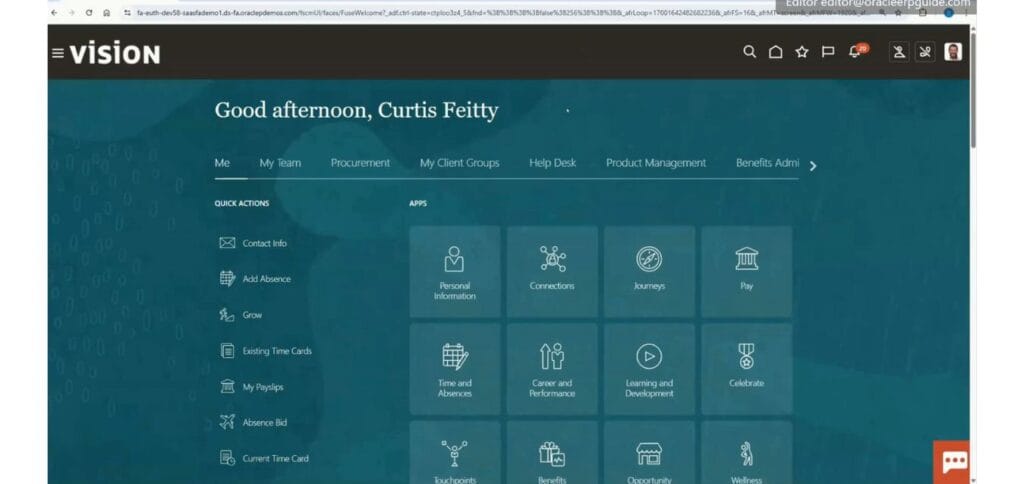1024x484 pixels.
Task: Go to the Home icon
Action: point(775,52)
